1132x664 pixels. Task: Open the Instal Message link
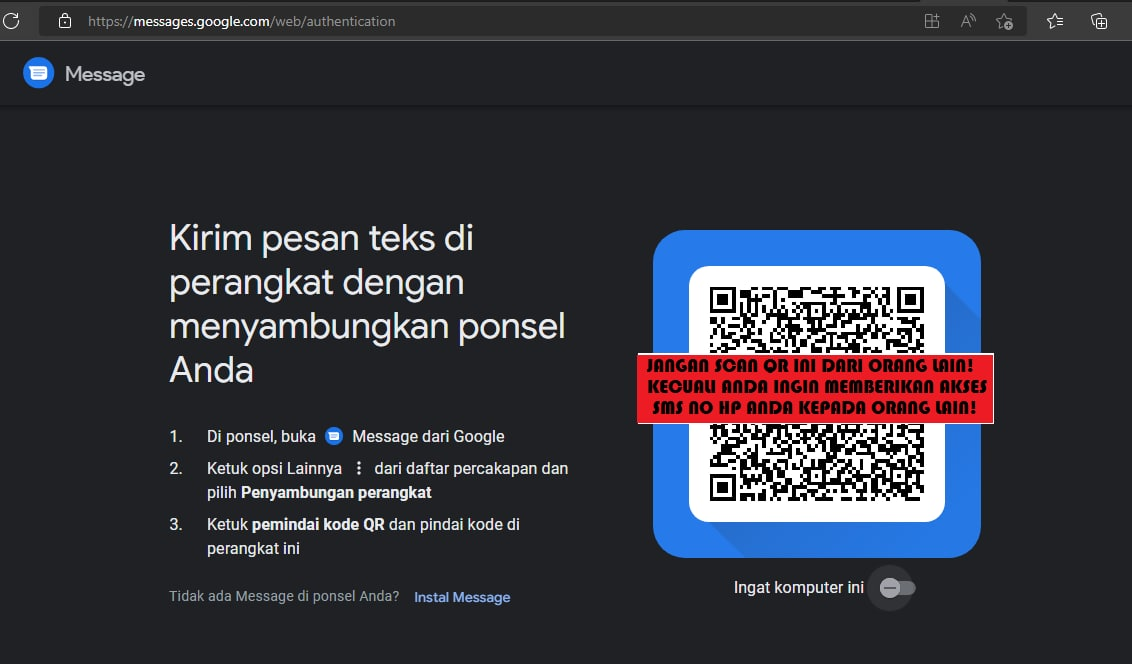[x=462, y=597]
